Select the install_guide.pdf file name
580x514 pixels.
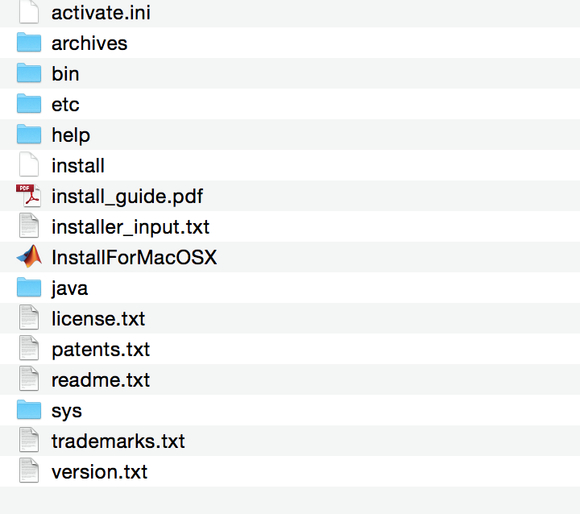point(127,196)
